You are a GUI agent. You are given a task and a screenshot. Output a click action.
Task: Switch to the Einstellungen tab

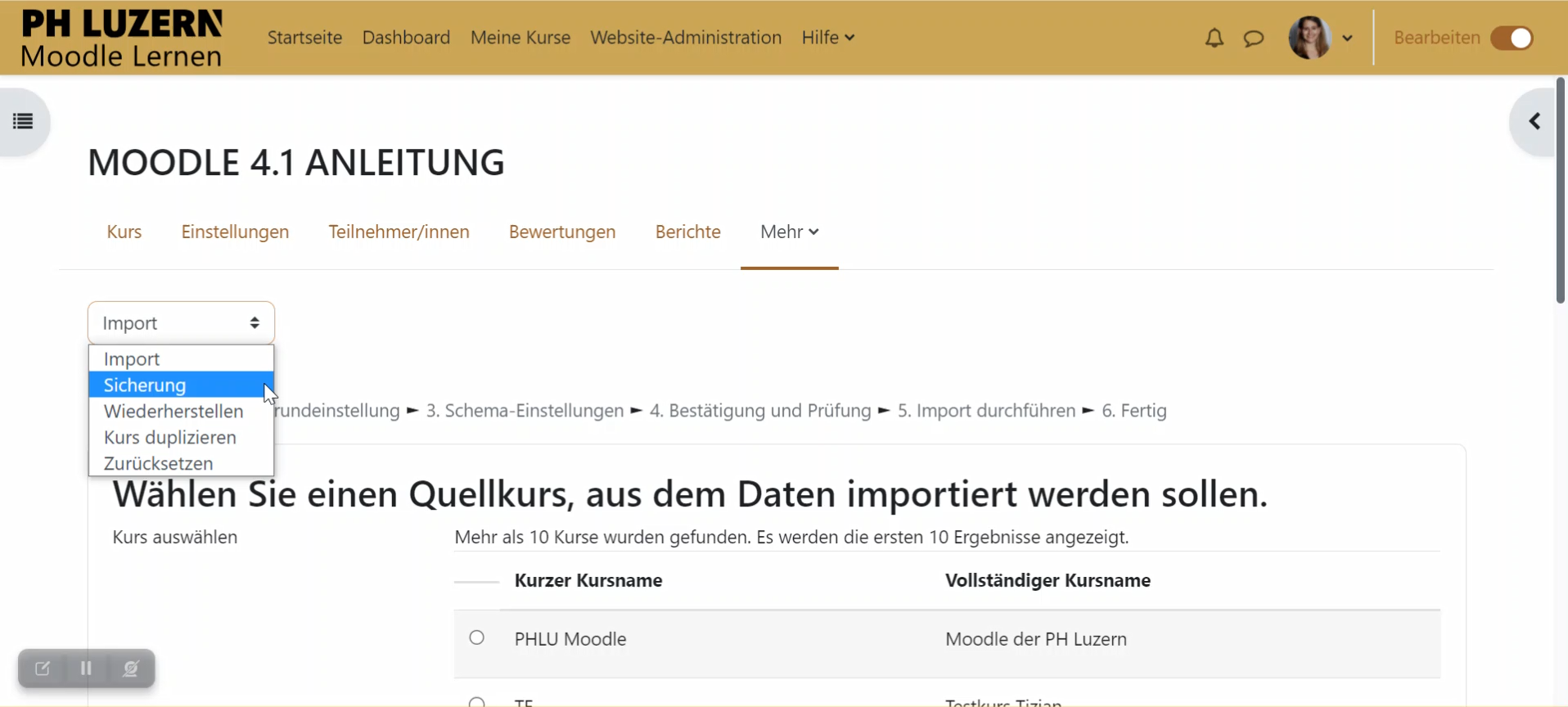tap(235, 232)
